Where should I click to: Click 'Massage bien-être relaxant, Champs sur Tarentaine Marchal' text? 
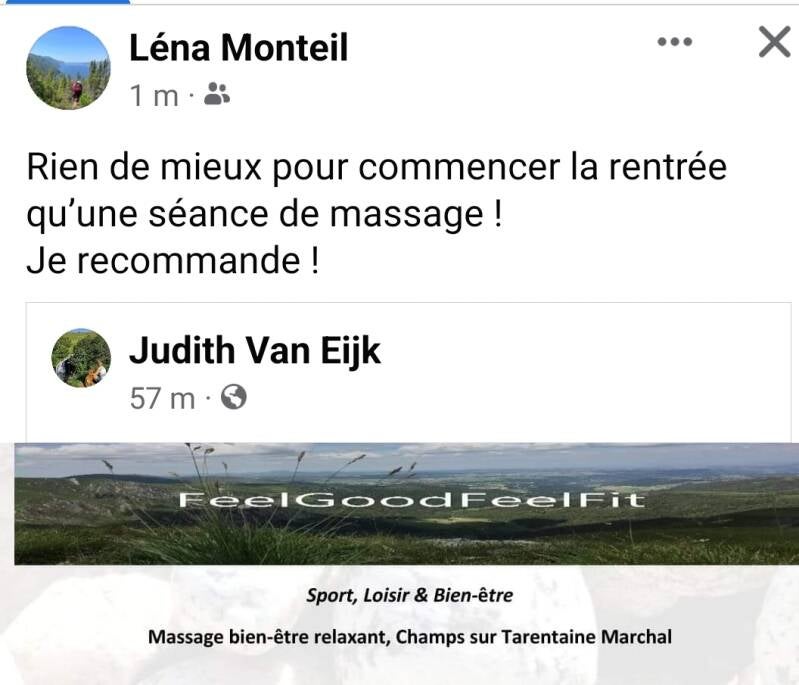pos(410,637)
